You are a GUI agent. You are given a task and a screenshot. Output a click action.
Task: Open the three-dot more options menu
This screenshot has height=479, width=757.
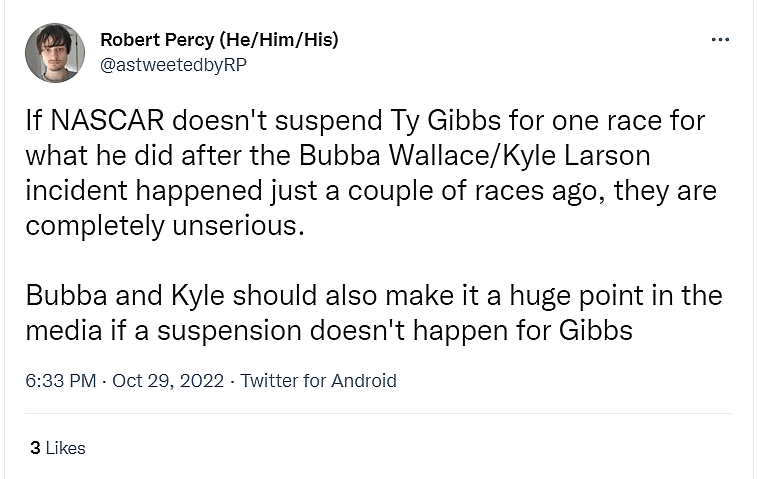coord(720,40)
